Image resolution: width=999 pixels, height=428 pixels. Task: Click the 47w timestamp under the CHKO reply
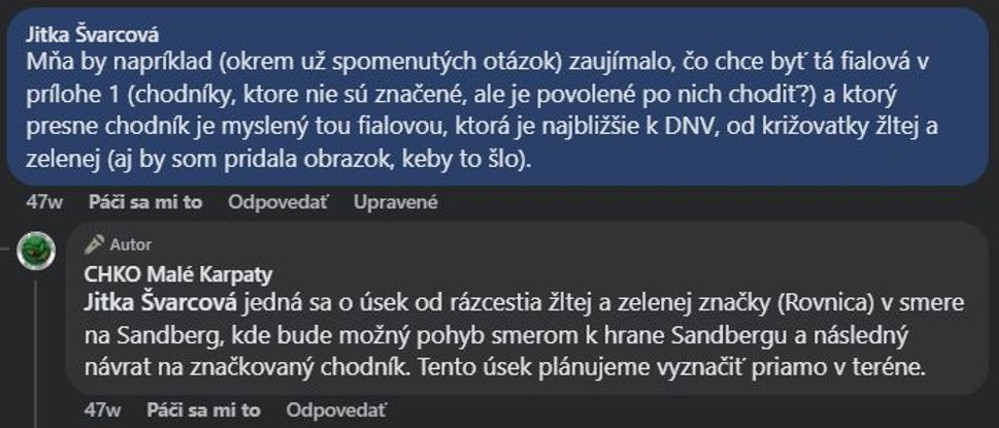pos(104,410)
